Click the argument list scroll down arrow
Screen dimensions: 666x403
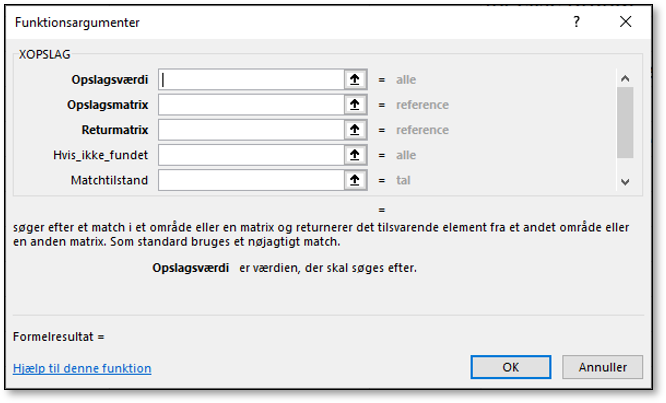click(625, 182)
